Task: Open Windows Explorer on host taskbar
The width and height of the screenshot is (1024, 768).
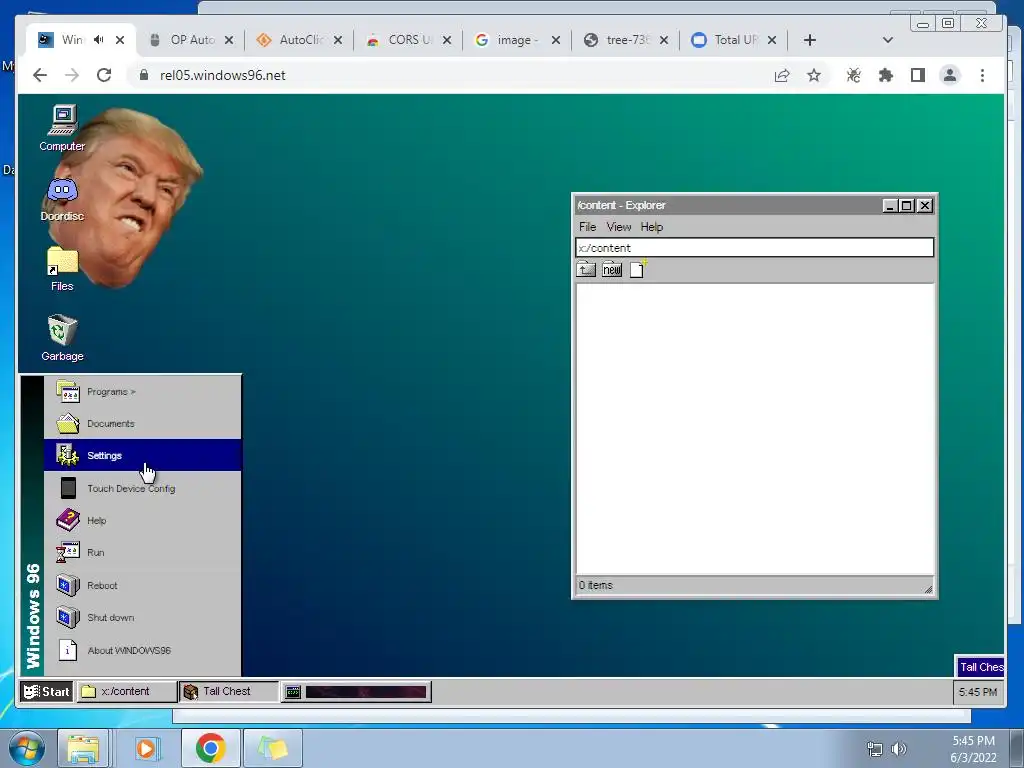Action: click(84, 748)
